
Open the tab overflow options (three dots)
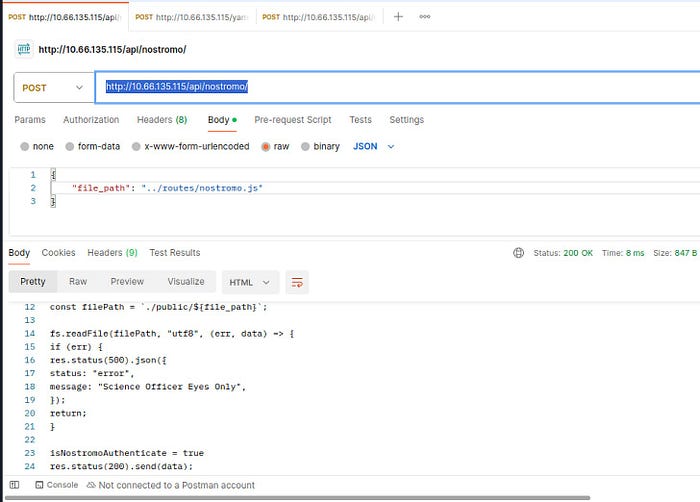coord(425,17)
